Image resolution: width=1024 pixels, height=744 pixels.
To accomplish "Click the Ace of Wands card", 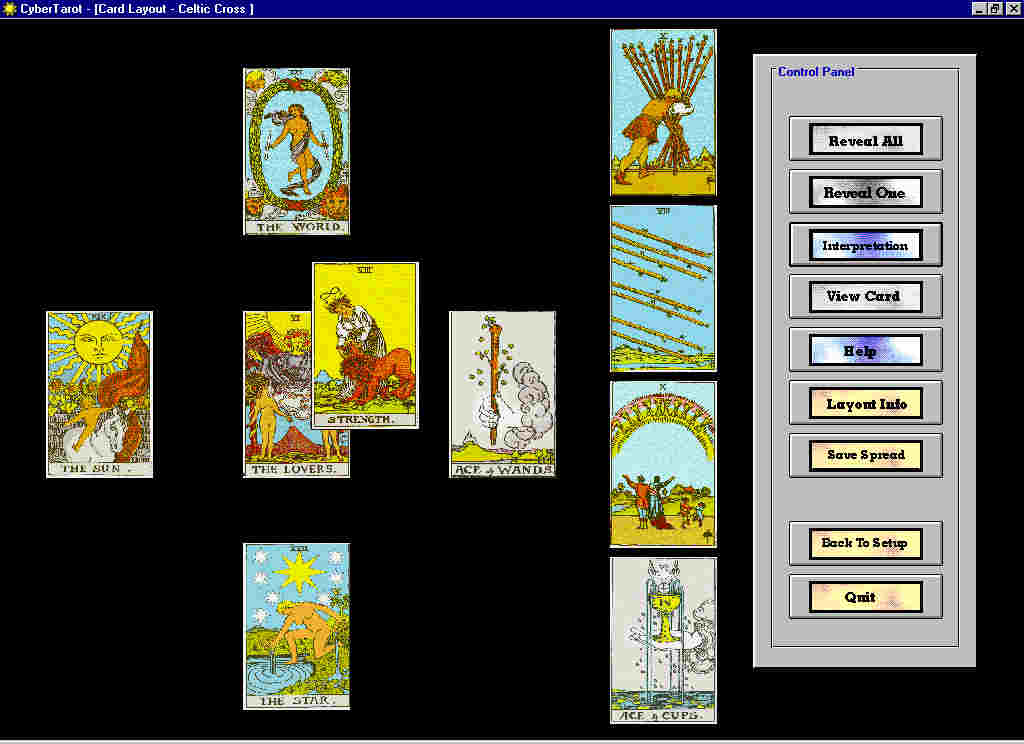I will (502, 394).
